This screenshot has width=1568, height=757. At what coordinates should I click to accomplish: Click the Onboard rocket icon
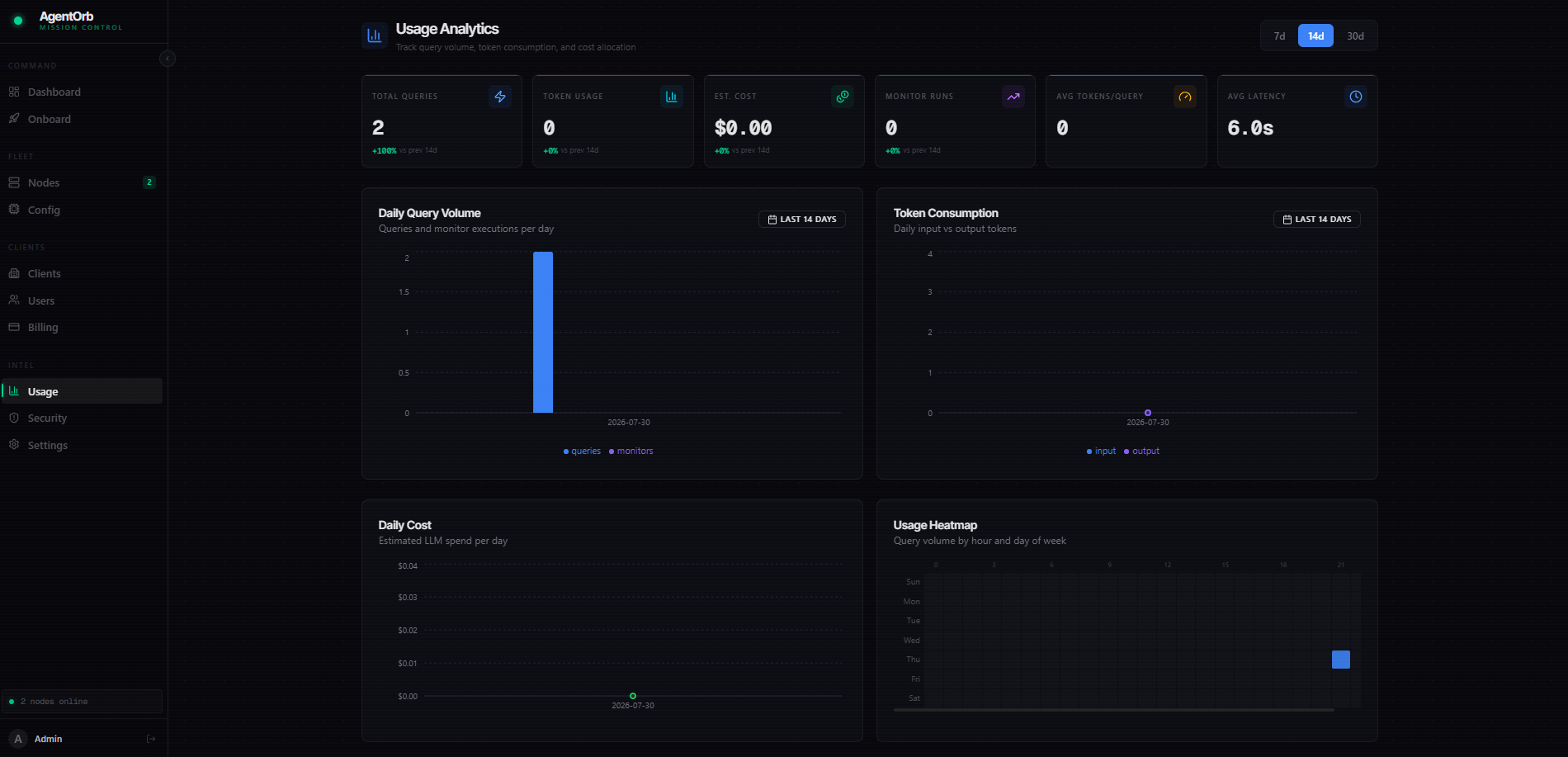(x=14, y=118)
